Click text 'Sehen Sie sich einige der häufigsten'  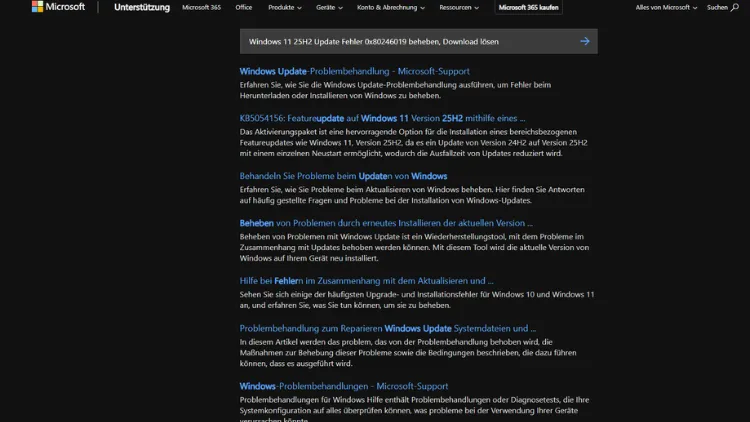[298, 294]
